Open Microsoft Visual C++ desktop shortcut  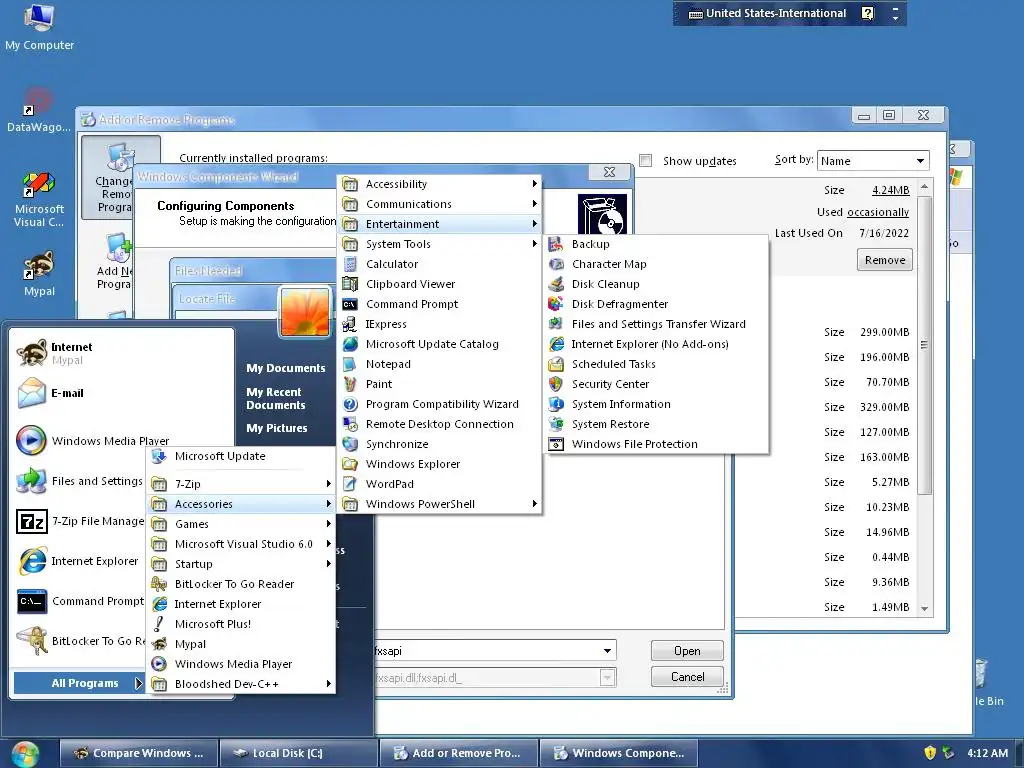(39, 200)
